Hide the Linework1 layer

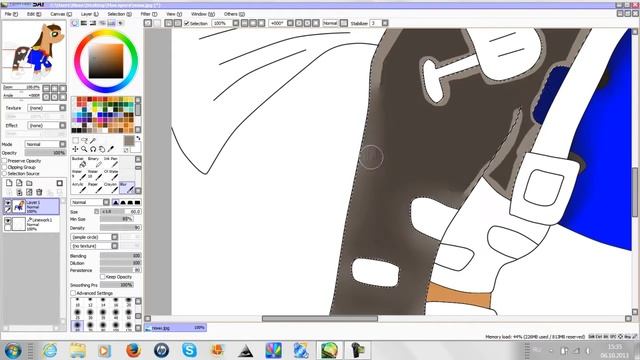pyautogui.click(x=8, y=220)
